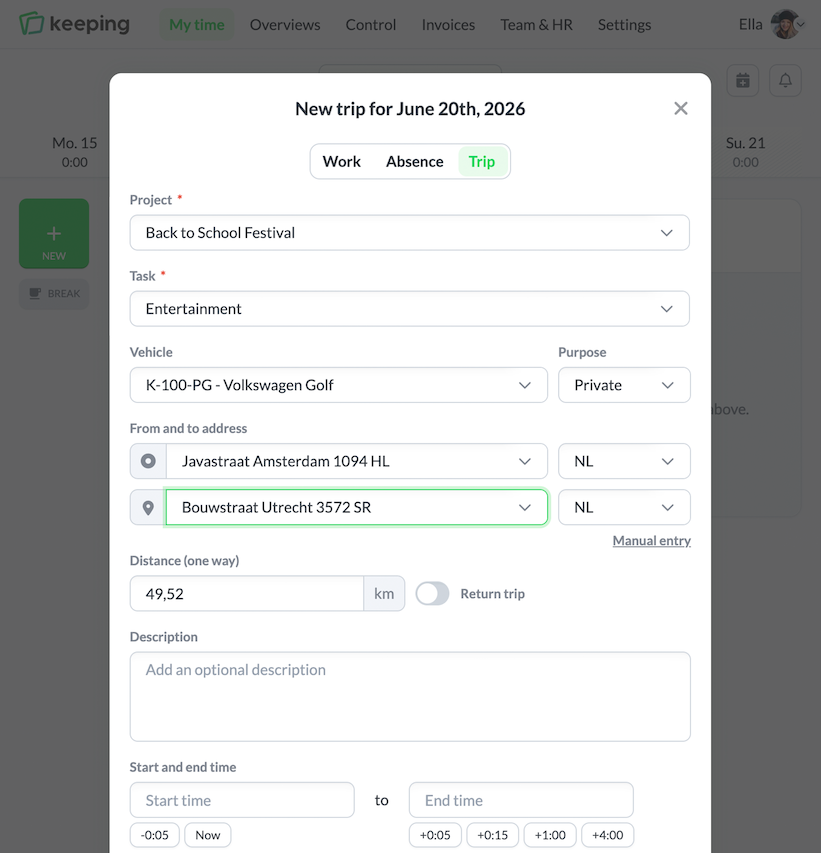This screenshot has height=853, width=821.
Task: Click the destination pin icon
Action: [x=148, y=507]
